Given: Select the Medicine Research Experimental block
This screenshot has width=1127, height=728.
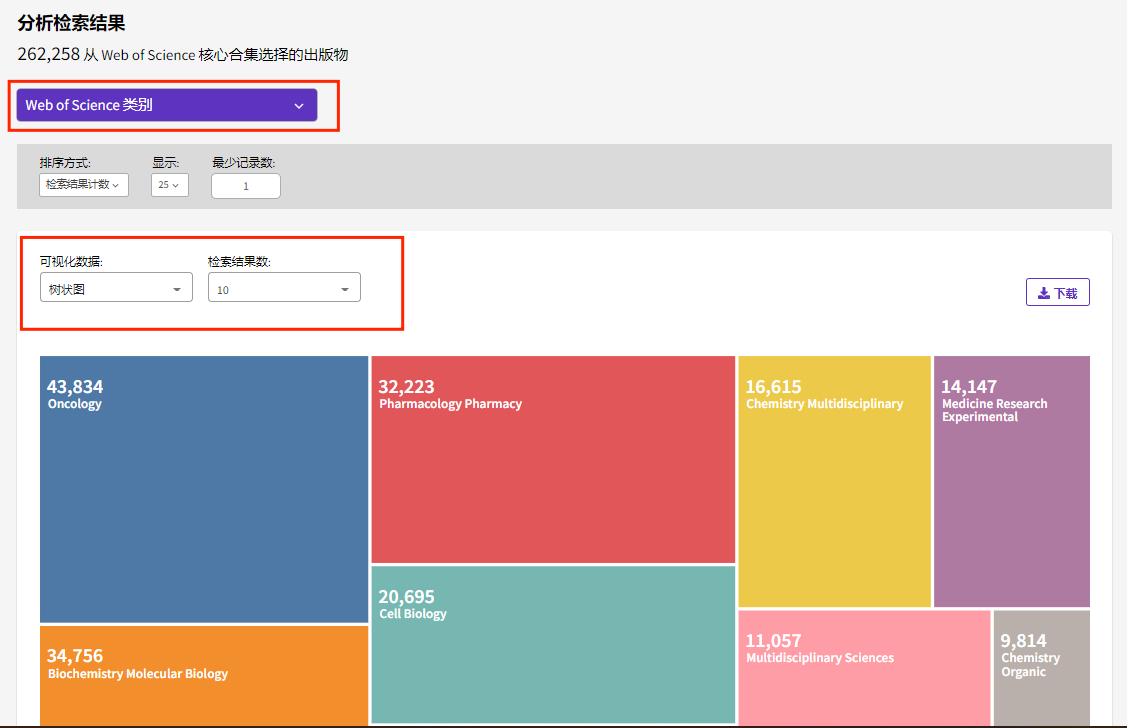Looking at the screenshot, I should [1012, 482].
